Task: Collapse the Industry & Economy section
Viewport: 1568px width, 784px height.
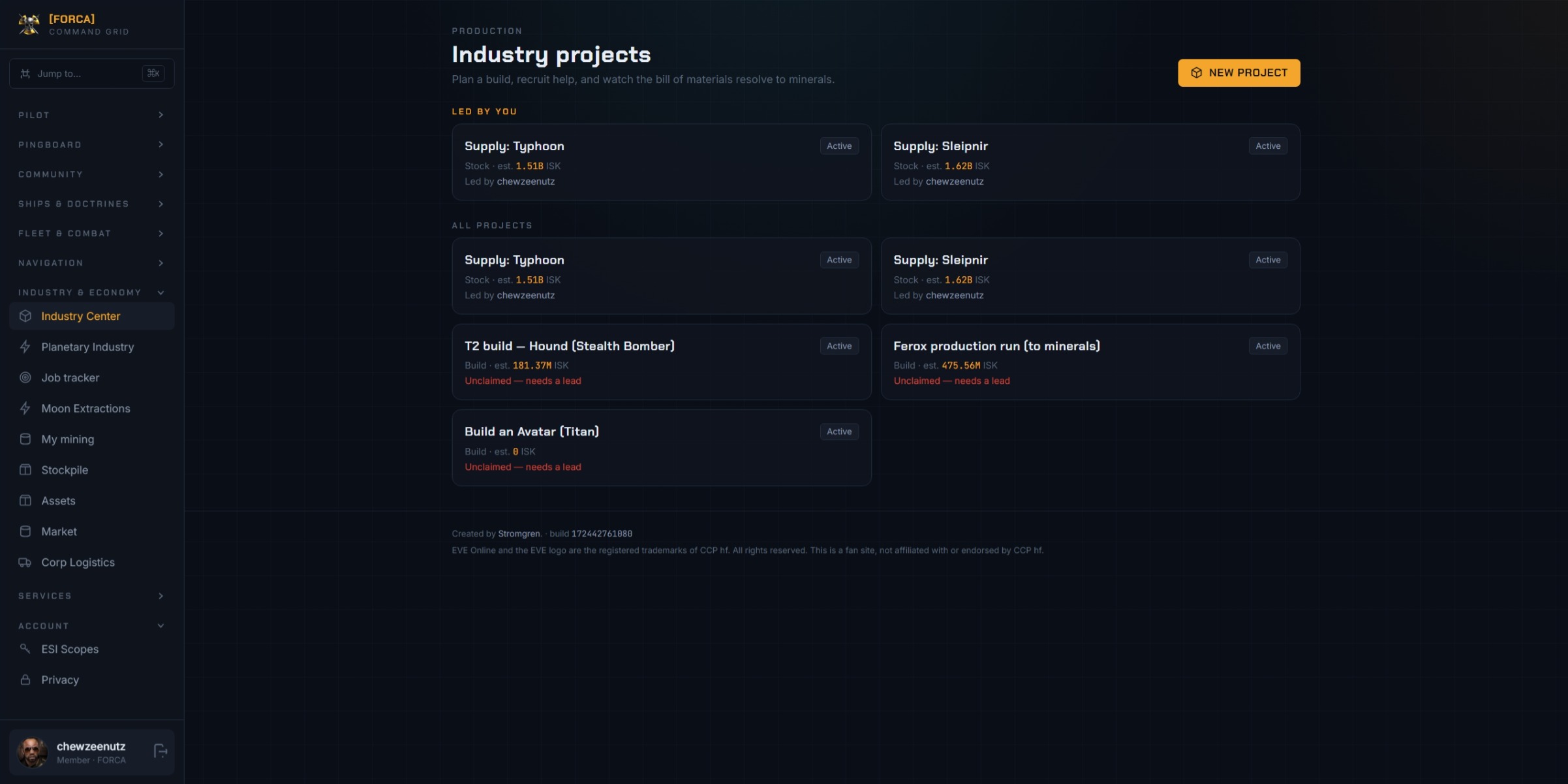Action: point(91,292)
